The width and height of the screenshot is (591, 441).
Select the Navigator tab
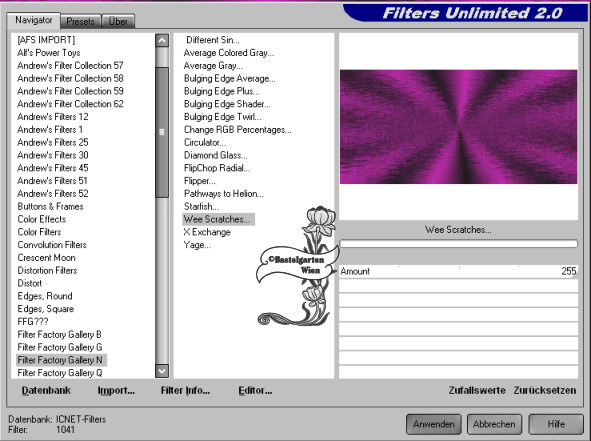(x=34, y=20)
